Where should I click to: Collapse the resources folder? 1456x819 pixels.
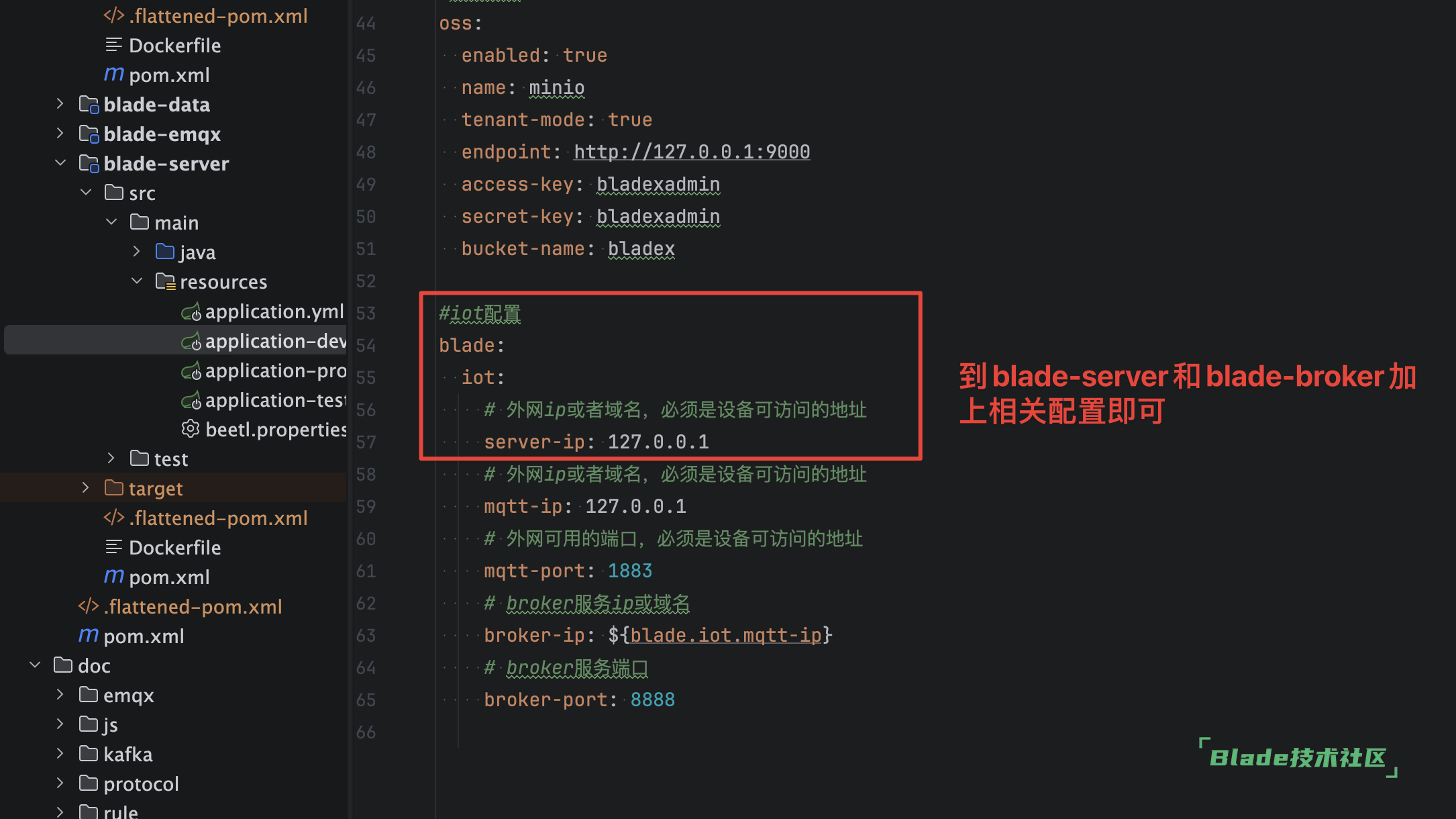(x=137, y=281)
